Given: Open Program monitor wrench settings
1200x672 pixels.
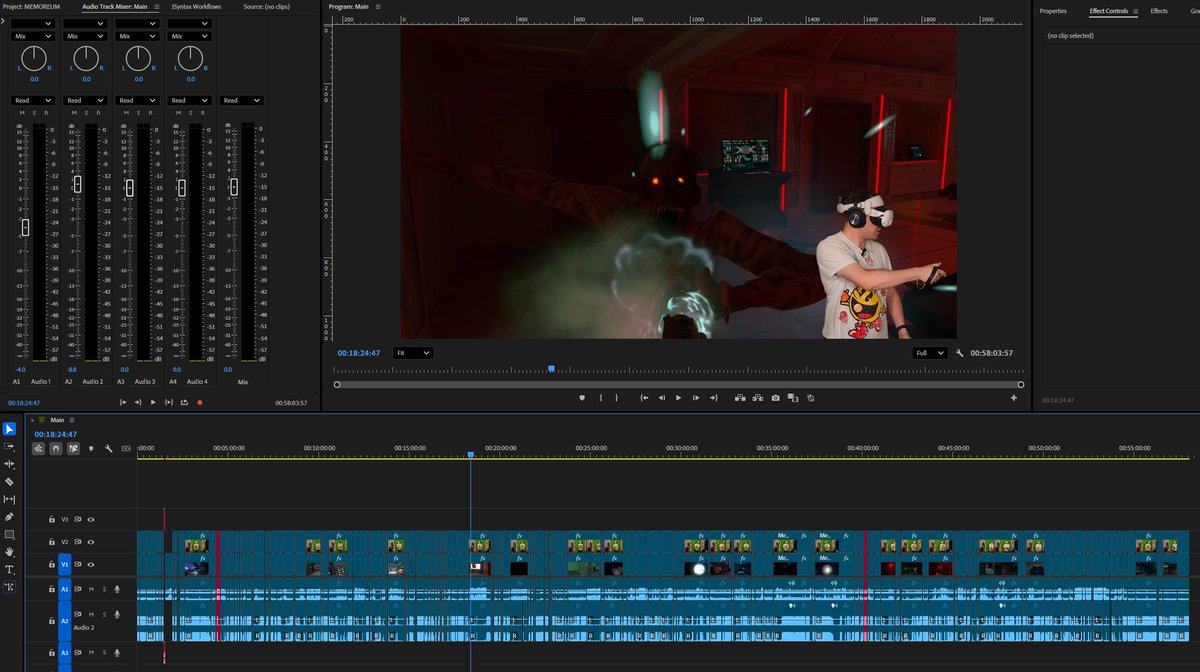Looking at the screenshot, I should click(960, 353).
